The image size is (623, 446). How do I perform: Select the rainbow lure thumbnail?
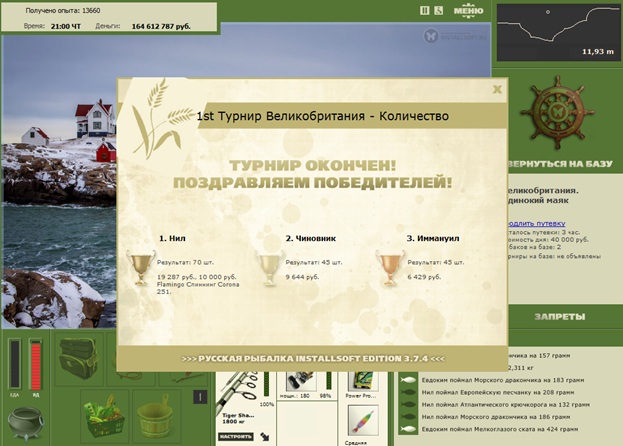tap(363, 421)
